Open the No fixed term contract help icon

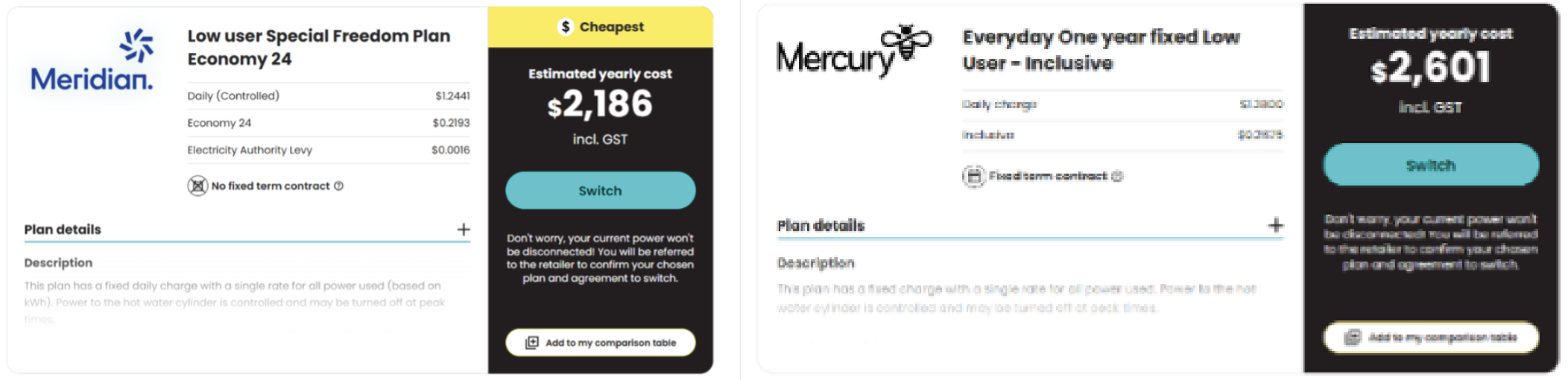click(x=338, y=186)
